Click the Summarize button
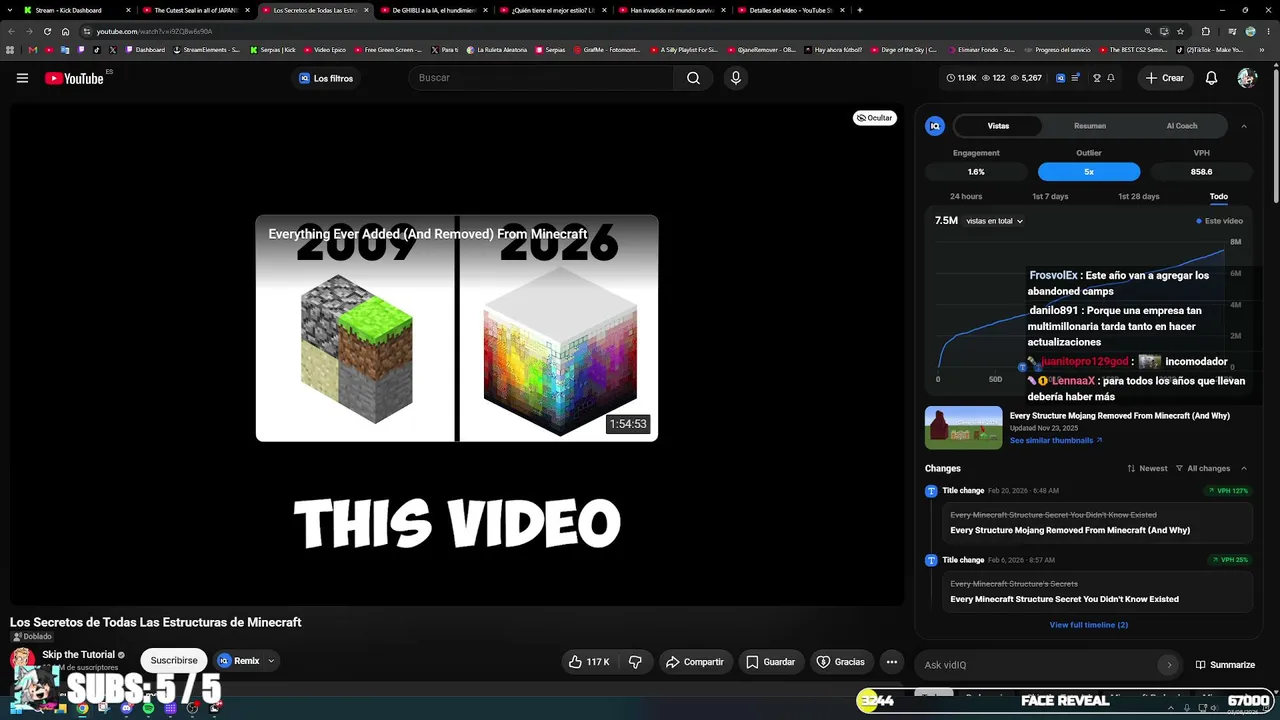 [x=1225, y=665]
